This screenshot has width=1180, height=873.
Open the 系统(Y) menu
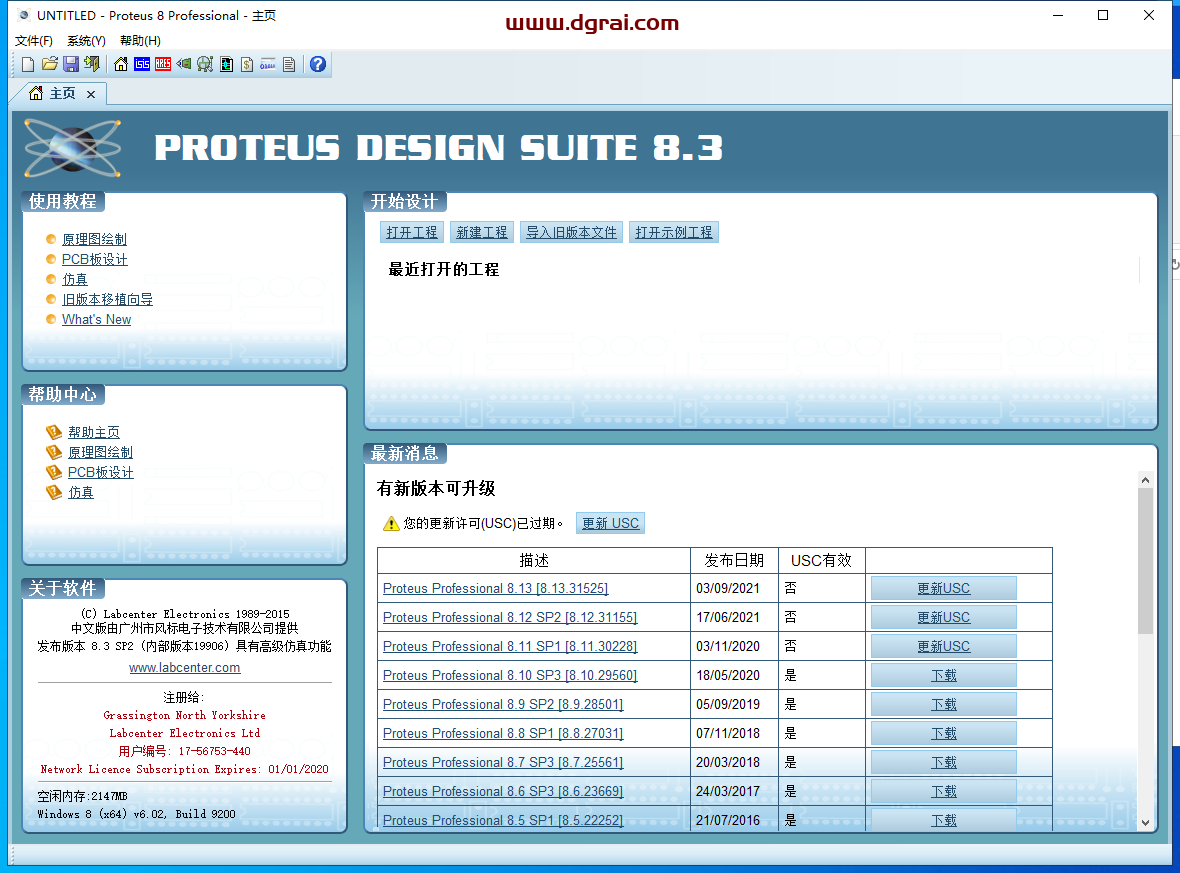86,41
